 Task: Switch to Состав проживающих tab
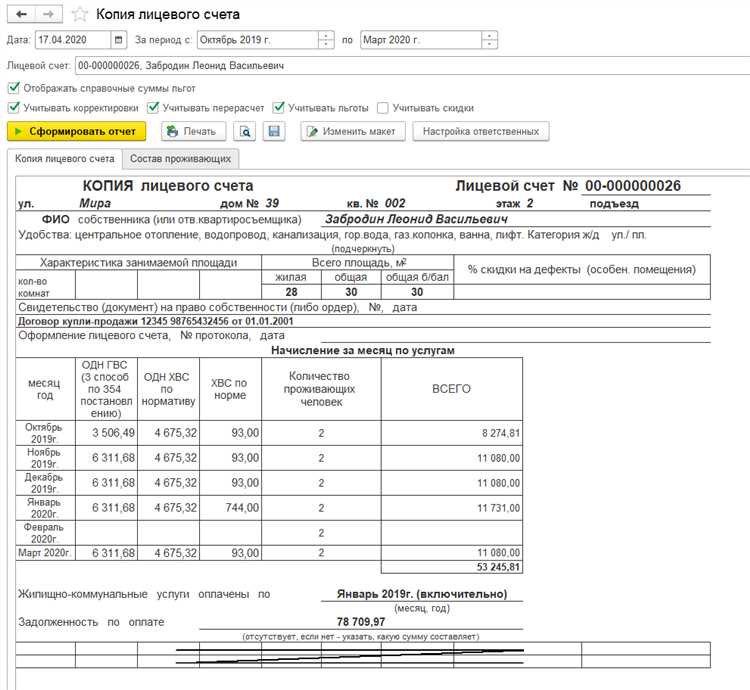click(x=181, y=159)
